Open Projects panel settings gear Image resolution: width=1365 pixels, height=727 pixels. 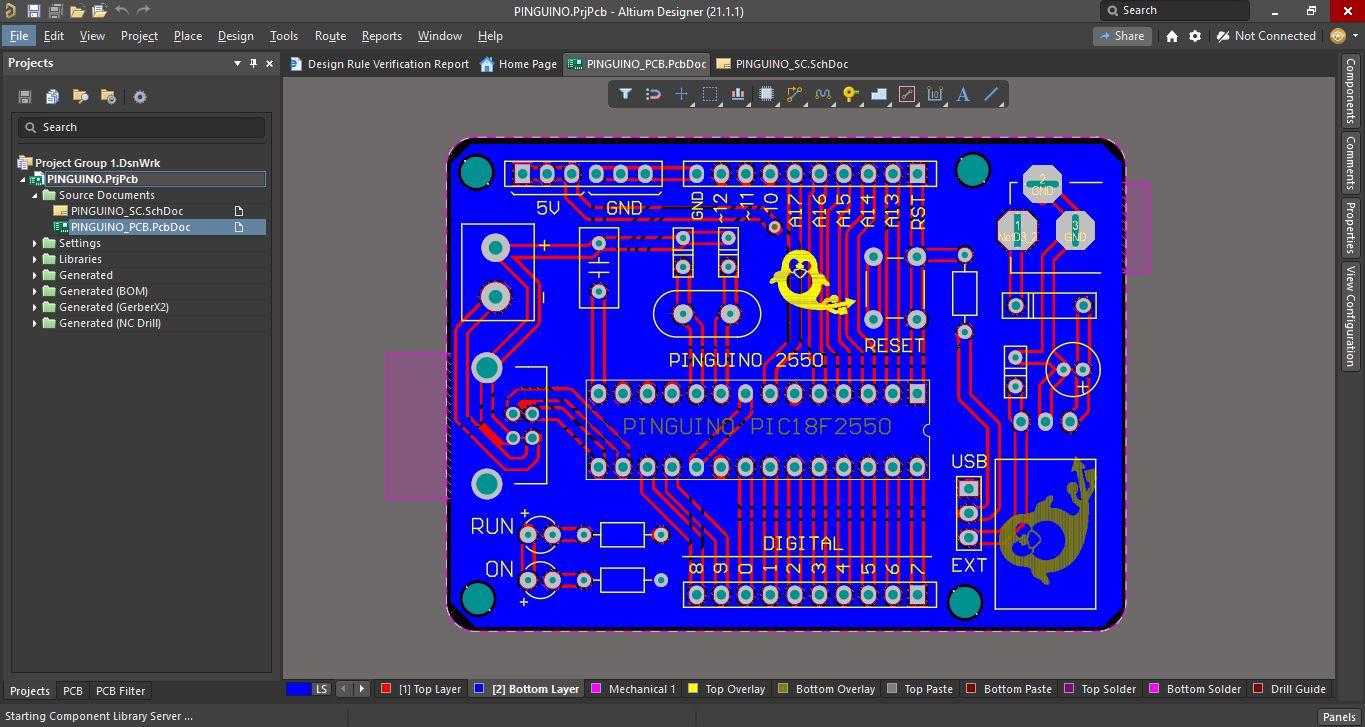140,97
